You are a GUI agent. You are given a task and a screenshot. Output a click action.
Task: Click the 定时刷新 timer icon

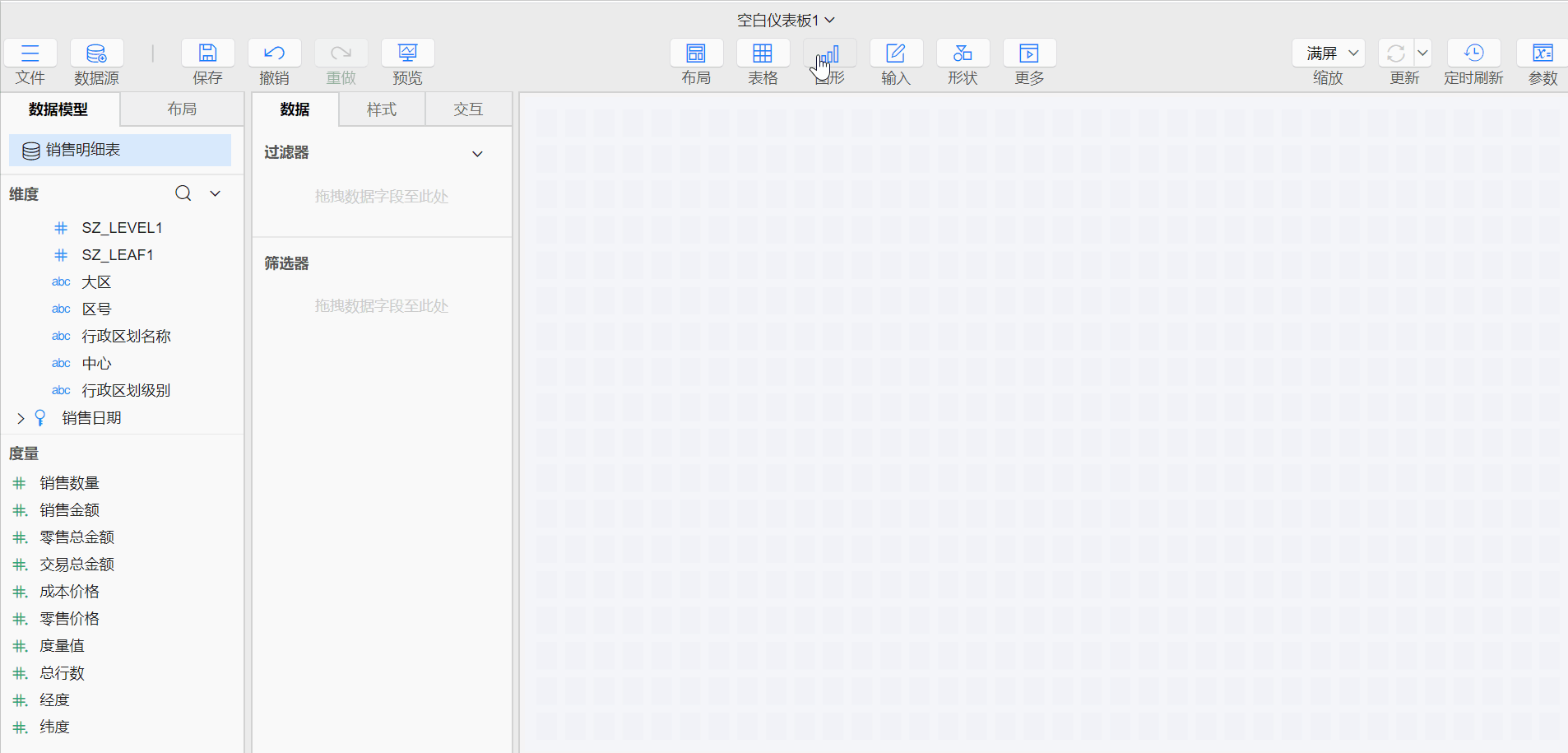(1473, 54)
